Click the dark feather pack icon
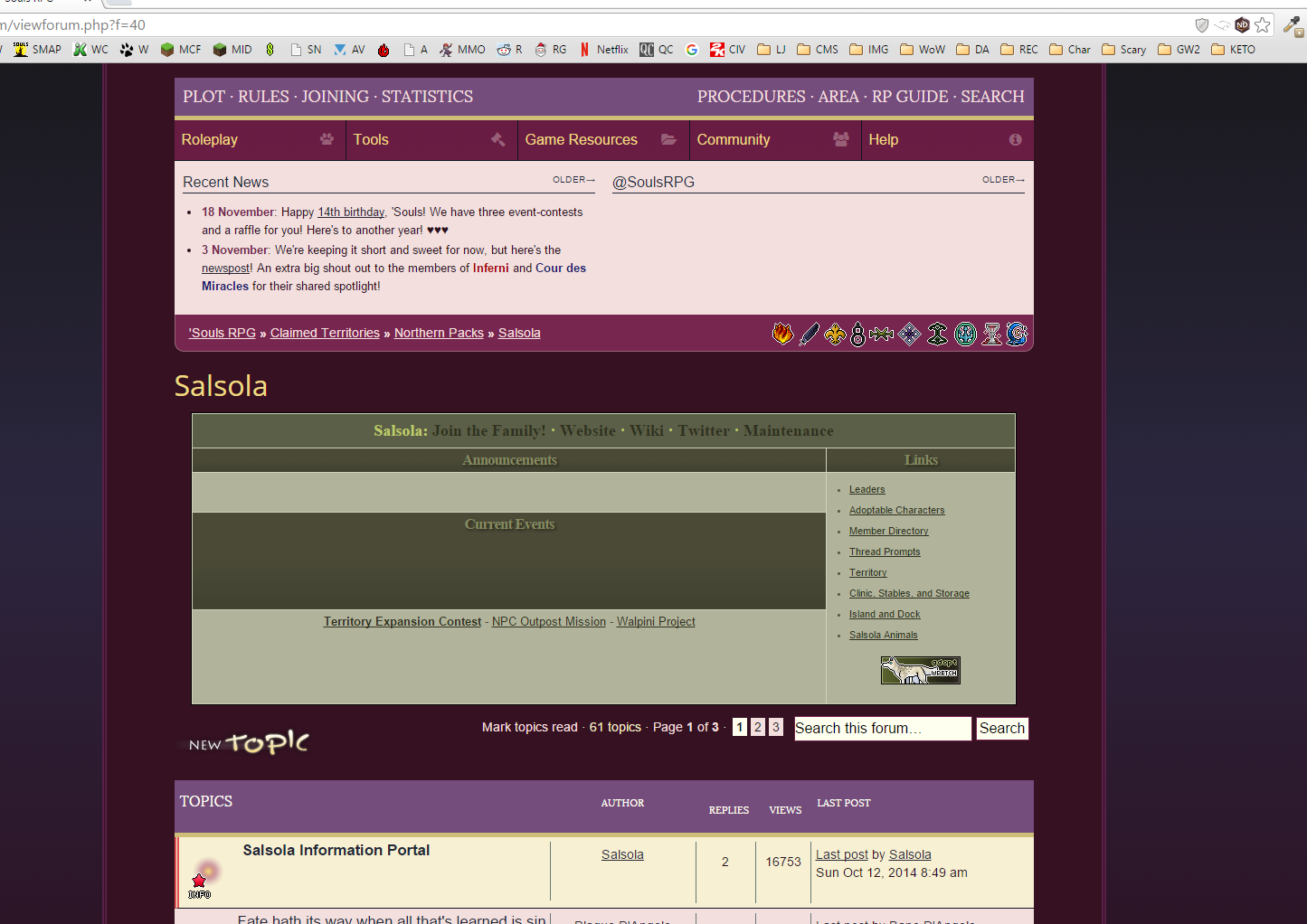The height and width of the screenshot is (924, 1307). pyautogui.click(x=810, y=335)
